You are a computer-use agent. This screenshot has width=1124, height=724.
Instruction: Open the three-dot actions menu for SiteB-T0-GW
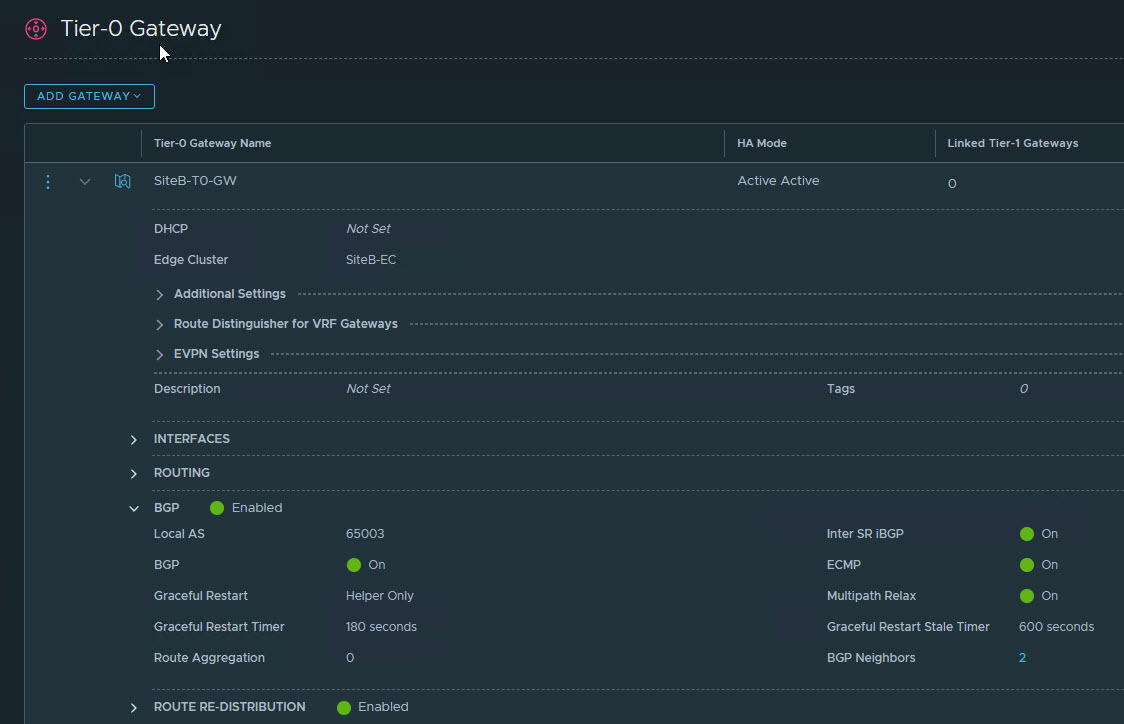tap(48, 182)
